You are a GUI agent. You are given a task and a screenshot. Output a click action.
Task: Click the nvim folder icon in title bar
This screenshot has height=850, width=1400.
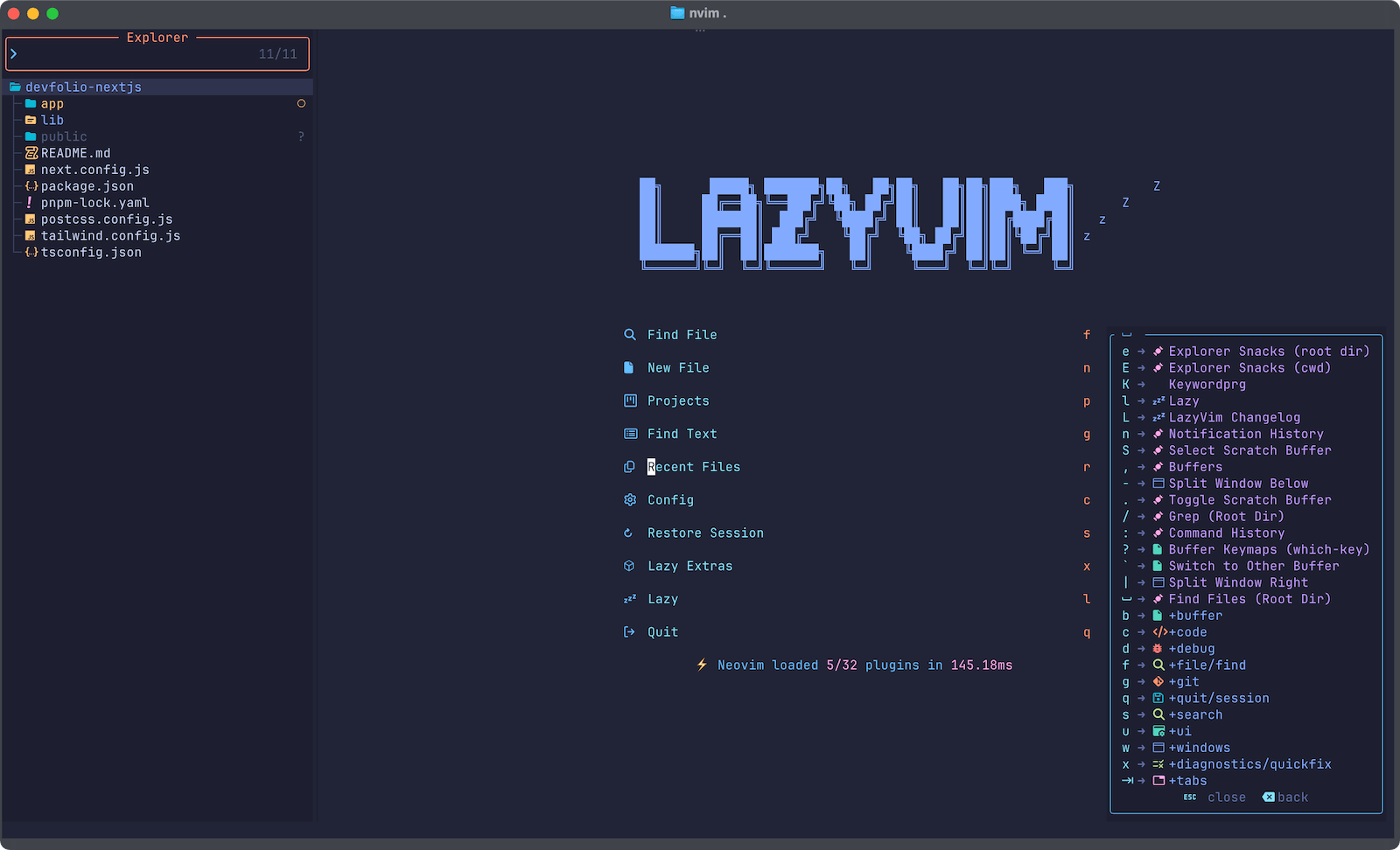(677, 13)
